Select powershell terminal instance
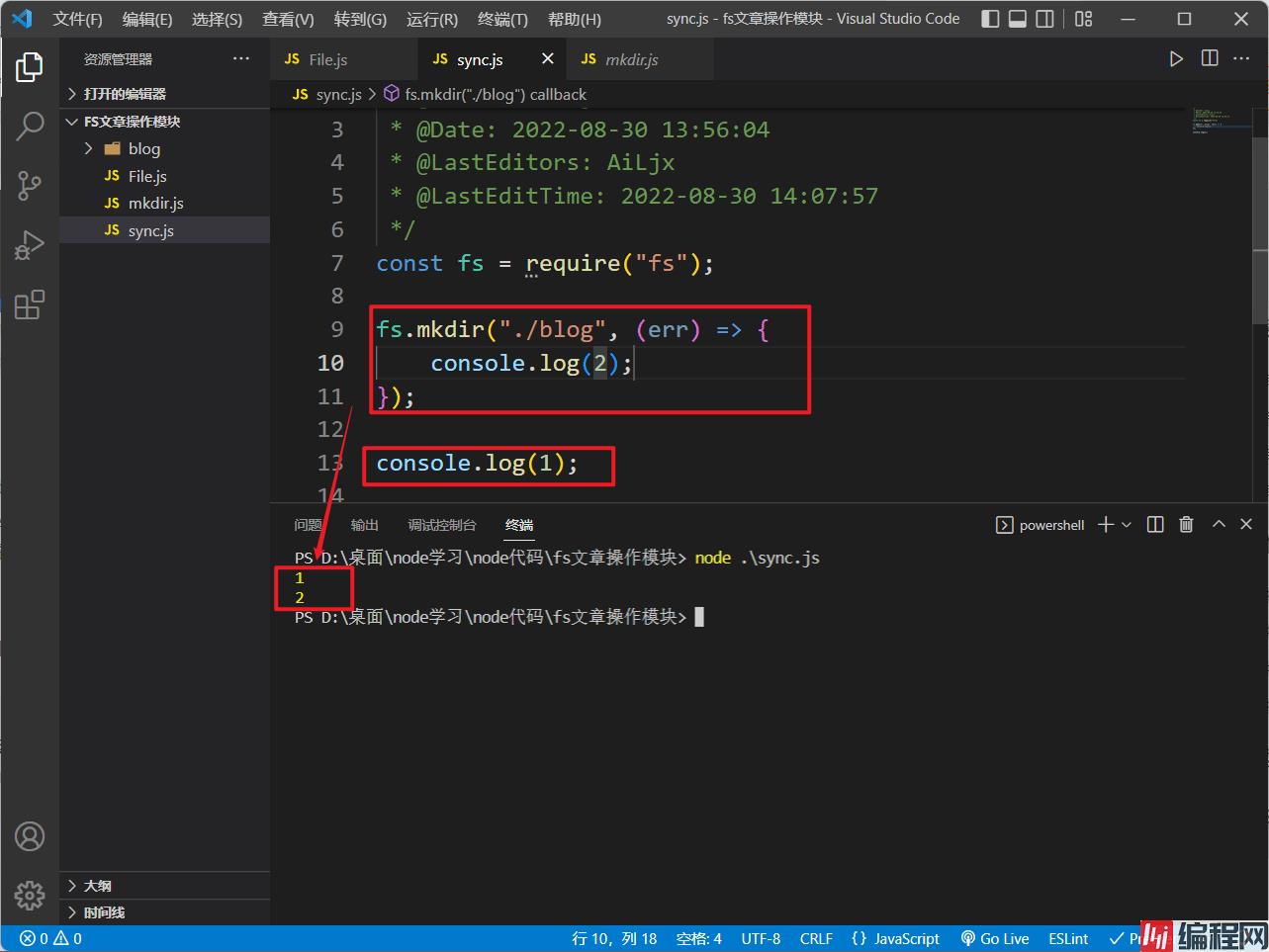Screen dimensions: 1269x952 [x=1041, y=525]
